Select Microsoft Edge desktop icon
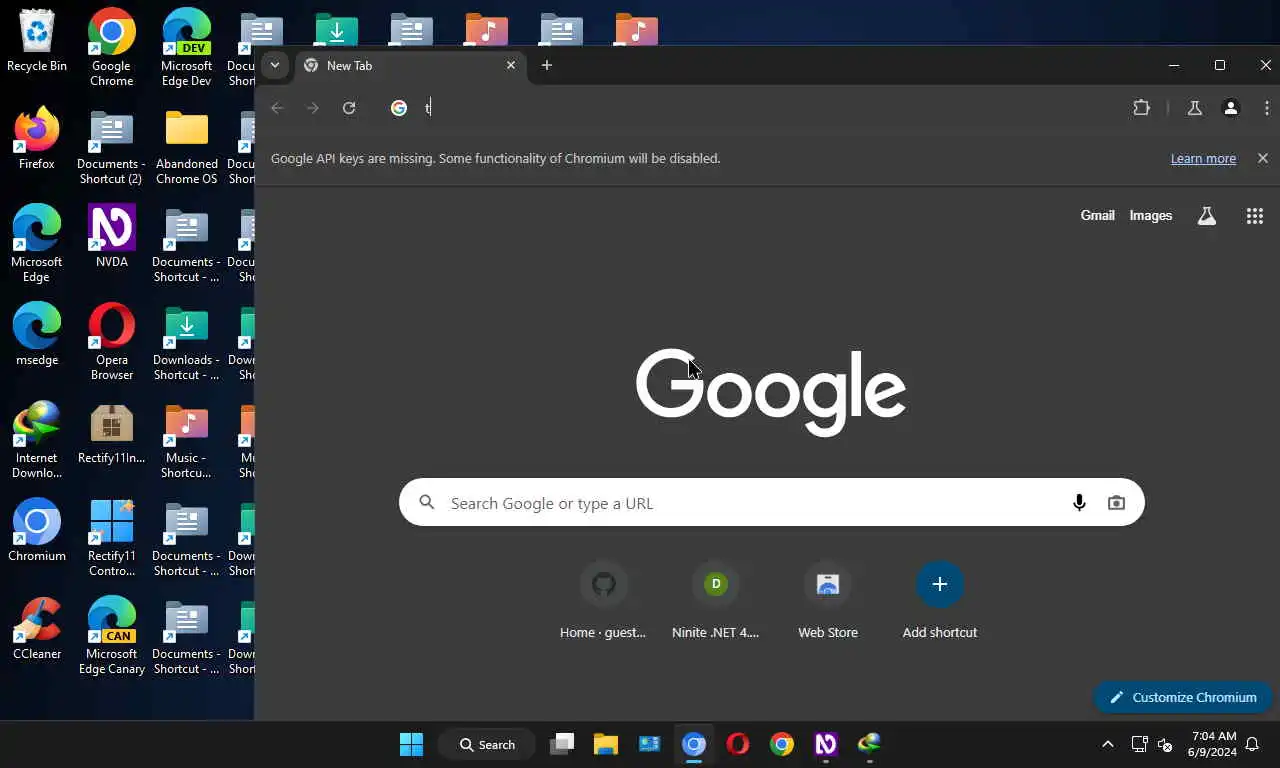 [37, 244]
